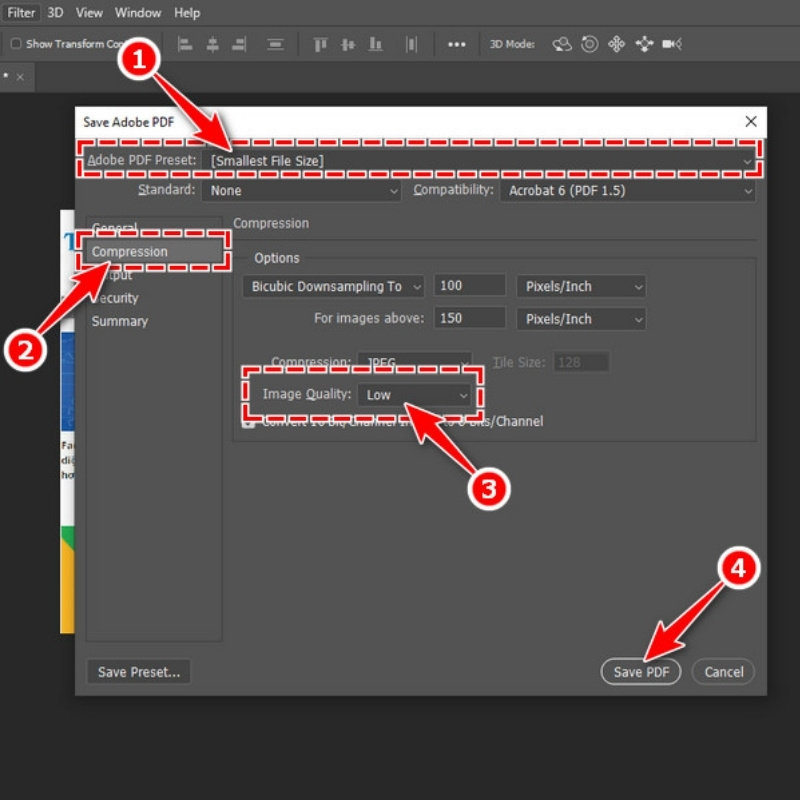Open the Standard dropdown showing None

(301, 191)
